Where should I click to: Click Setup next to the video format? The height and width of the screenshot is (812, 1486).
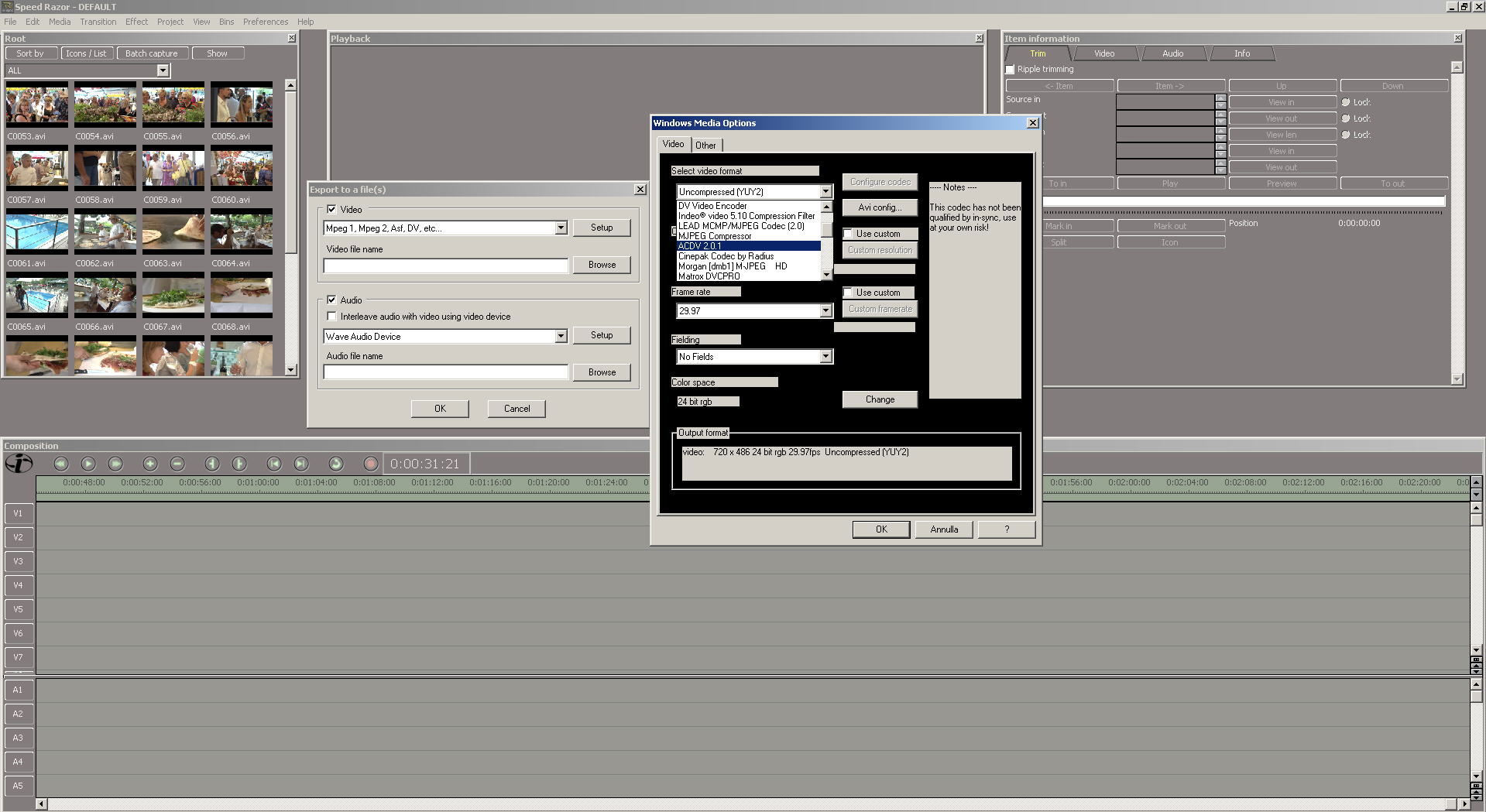pyautogui.click(x=602, y=228)
